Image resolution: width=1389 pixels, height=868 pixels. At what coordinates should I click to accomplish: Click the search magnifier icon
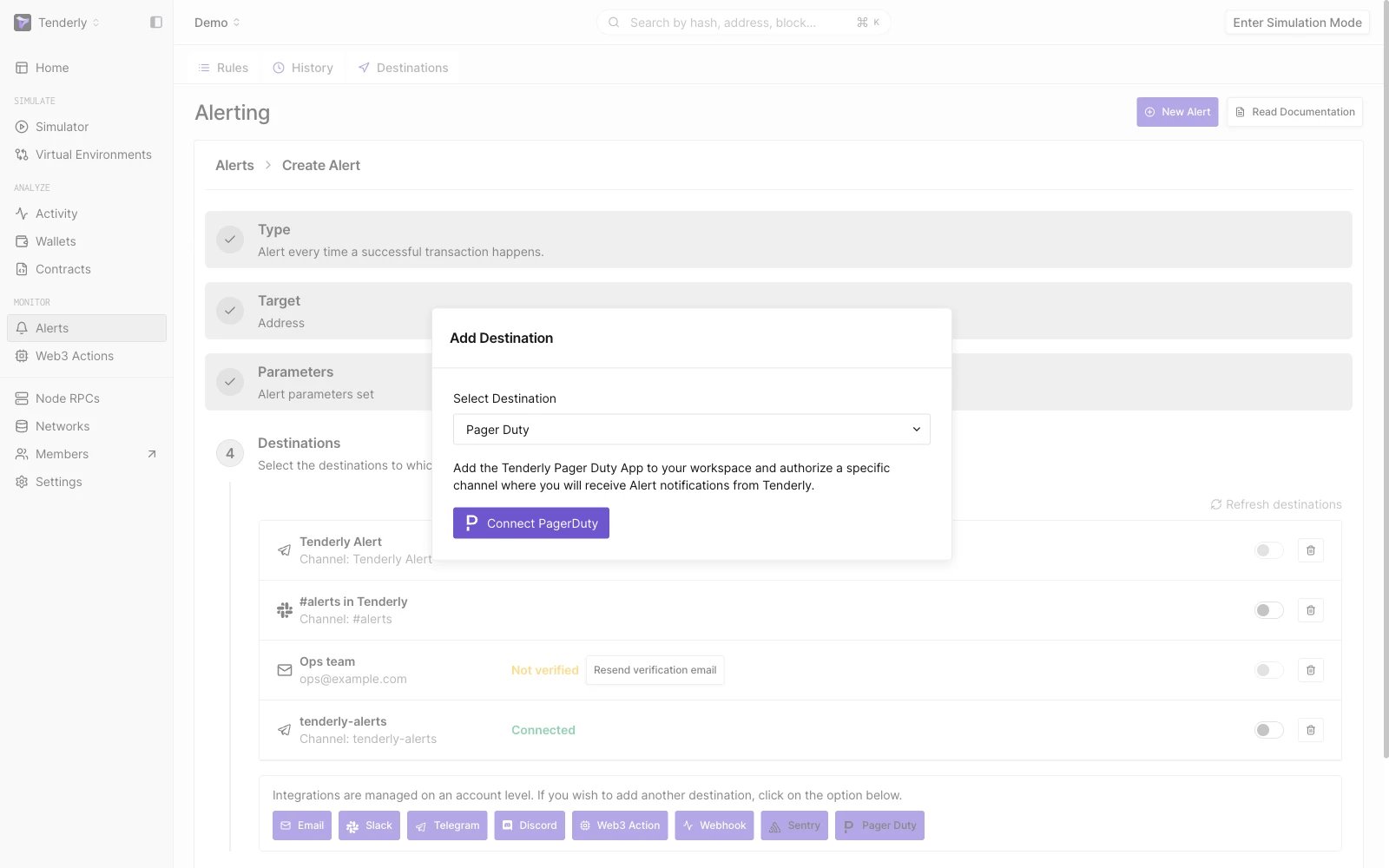pyautogui.click(x=614, y=23)
